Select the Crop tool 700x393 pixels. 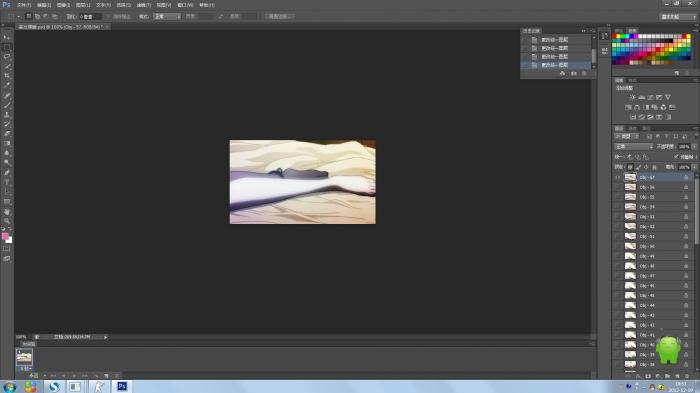pos(6,76)
